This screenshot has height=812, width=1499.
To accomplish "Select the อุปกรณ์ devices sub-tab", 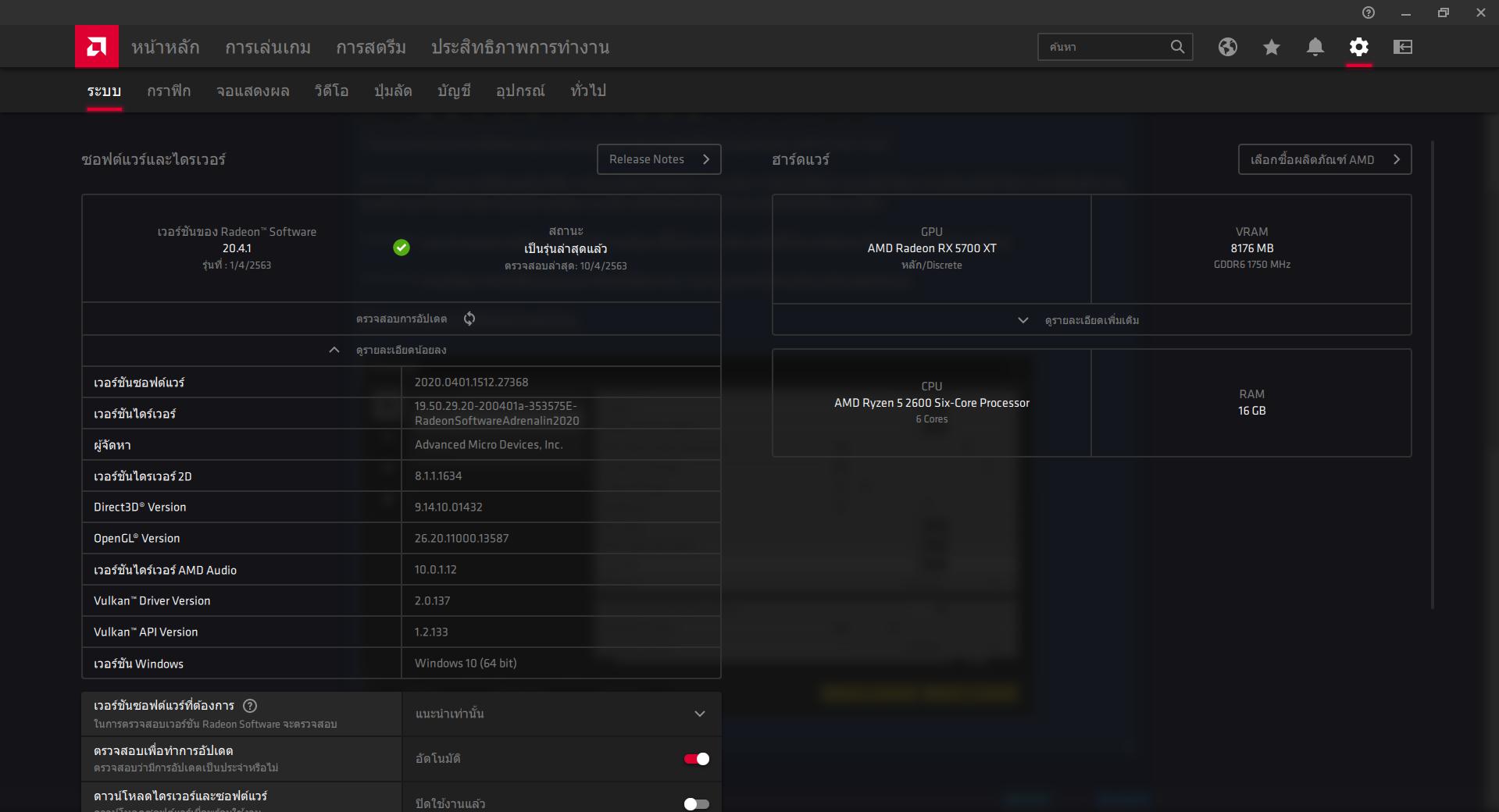I will [520, 91].
